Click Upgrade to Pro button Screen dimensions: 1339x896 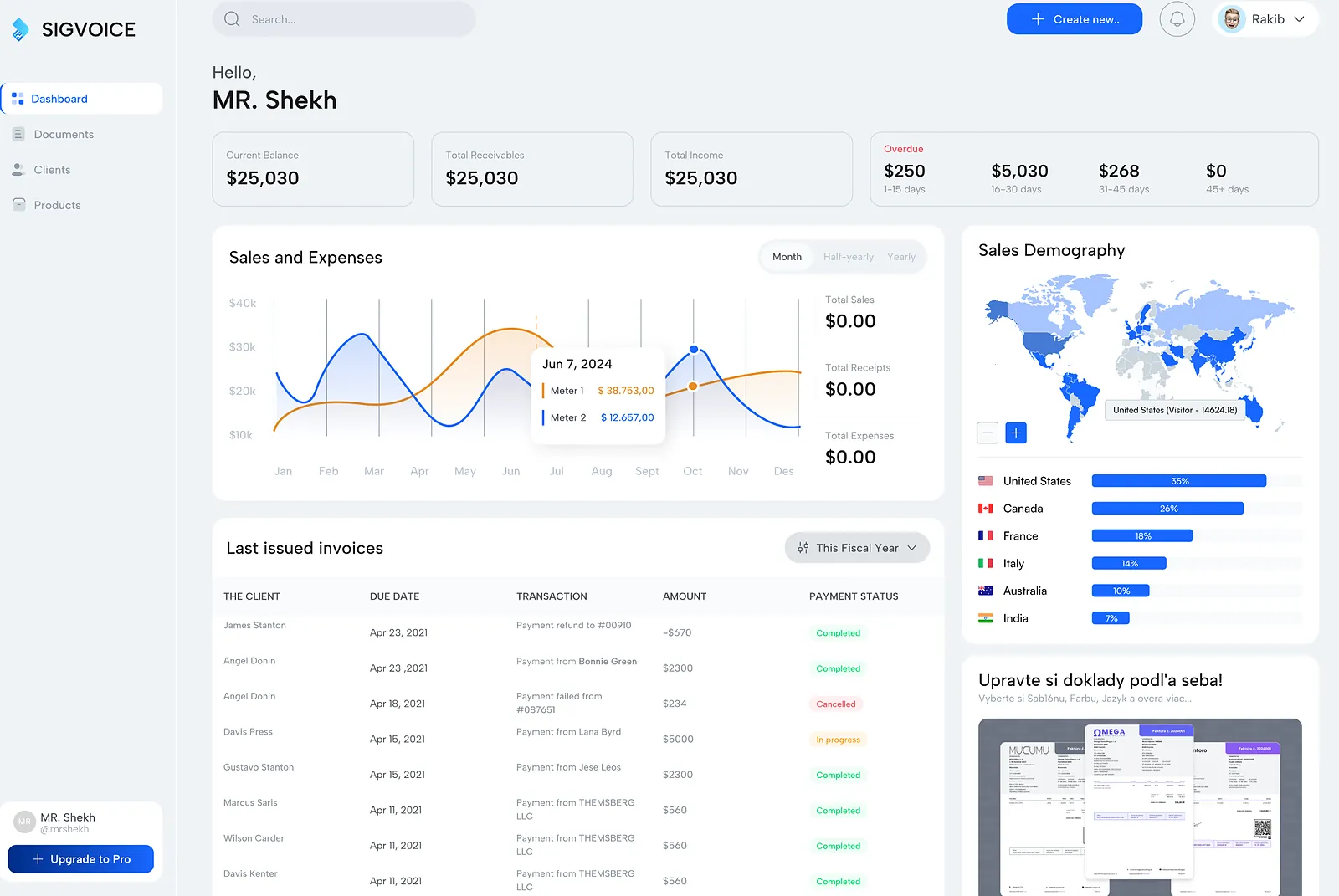point(80,859)
